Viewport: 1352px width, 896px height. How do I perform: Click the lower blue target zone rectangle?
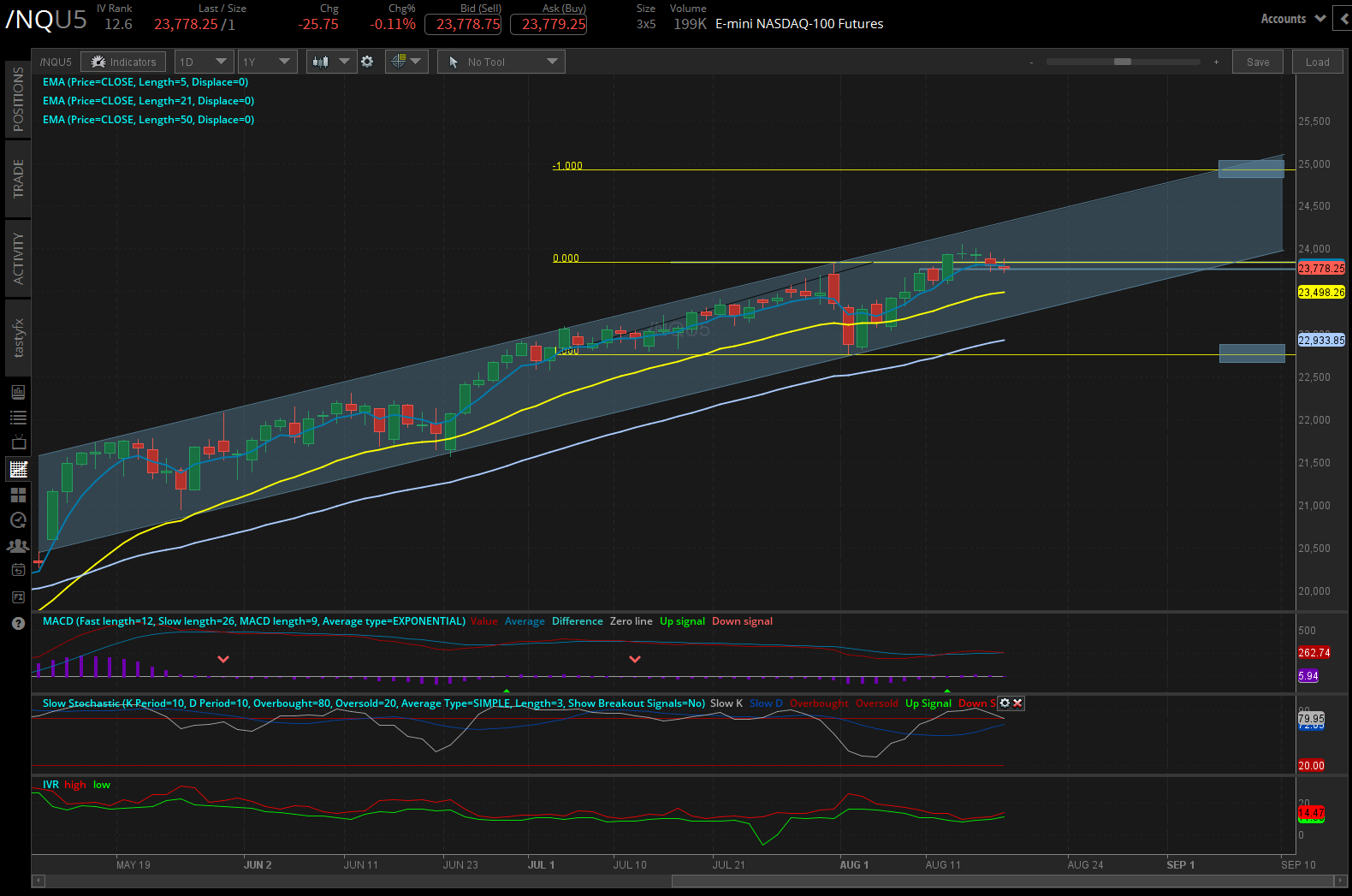pos(1252,353)
